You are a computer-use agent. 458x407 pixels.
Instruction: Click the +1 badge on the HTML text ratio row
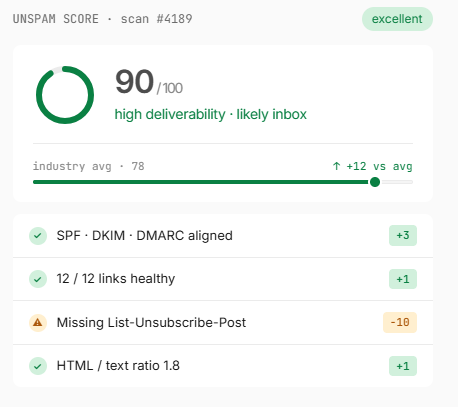[x=403, y=366]
